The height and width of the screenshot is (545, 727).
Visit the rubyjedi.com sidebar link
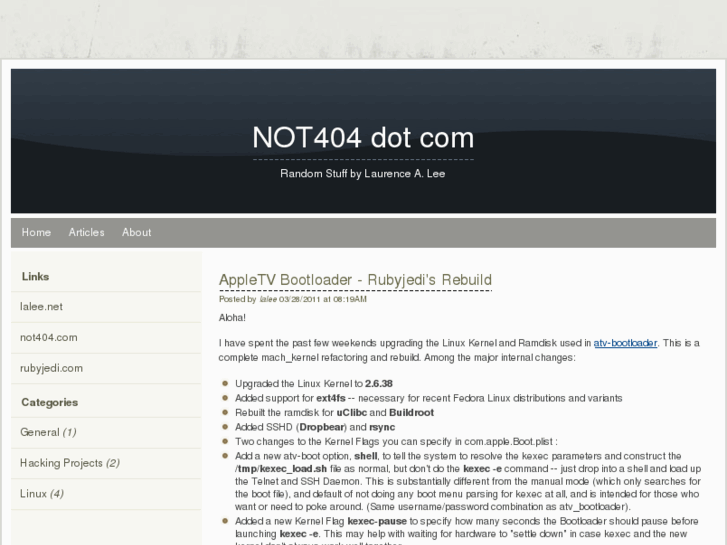pos(51,368)
